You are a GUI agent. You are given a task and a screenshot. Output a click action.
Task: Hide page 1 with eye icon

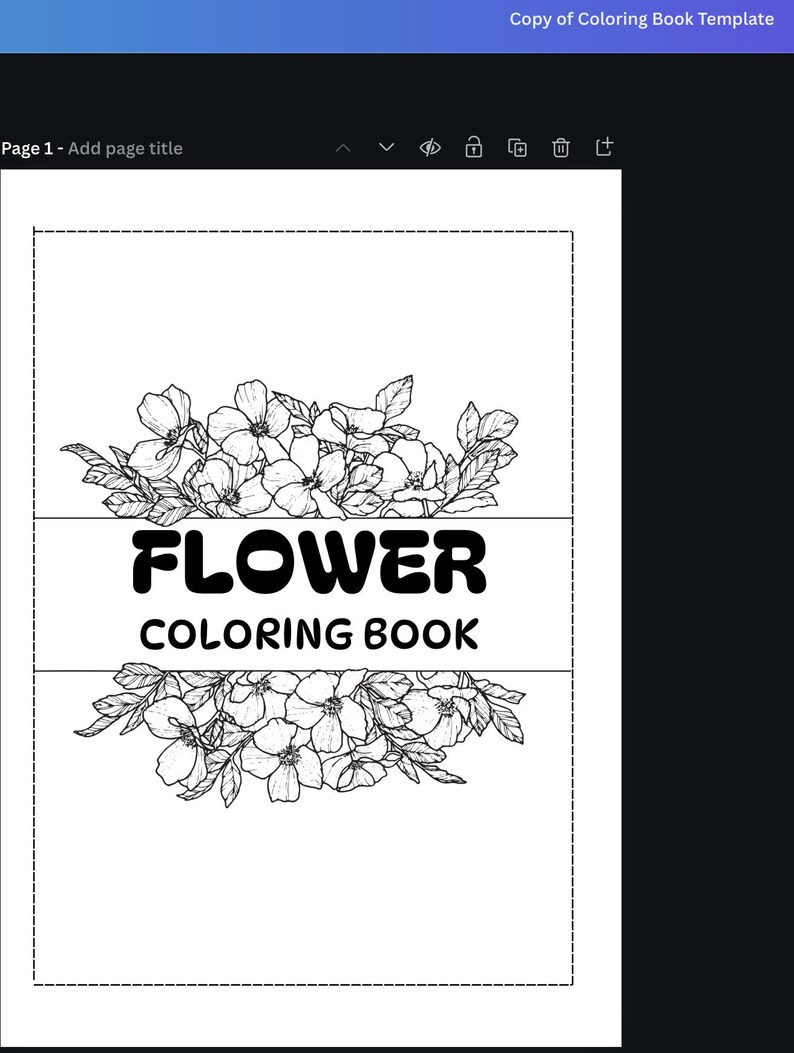click(x=430, y=147)
